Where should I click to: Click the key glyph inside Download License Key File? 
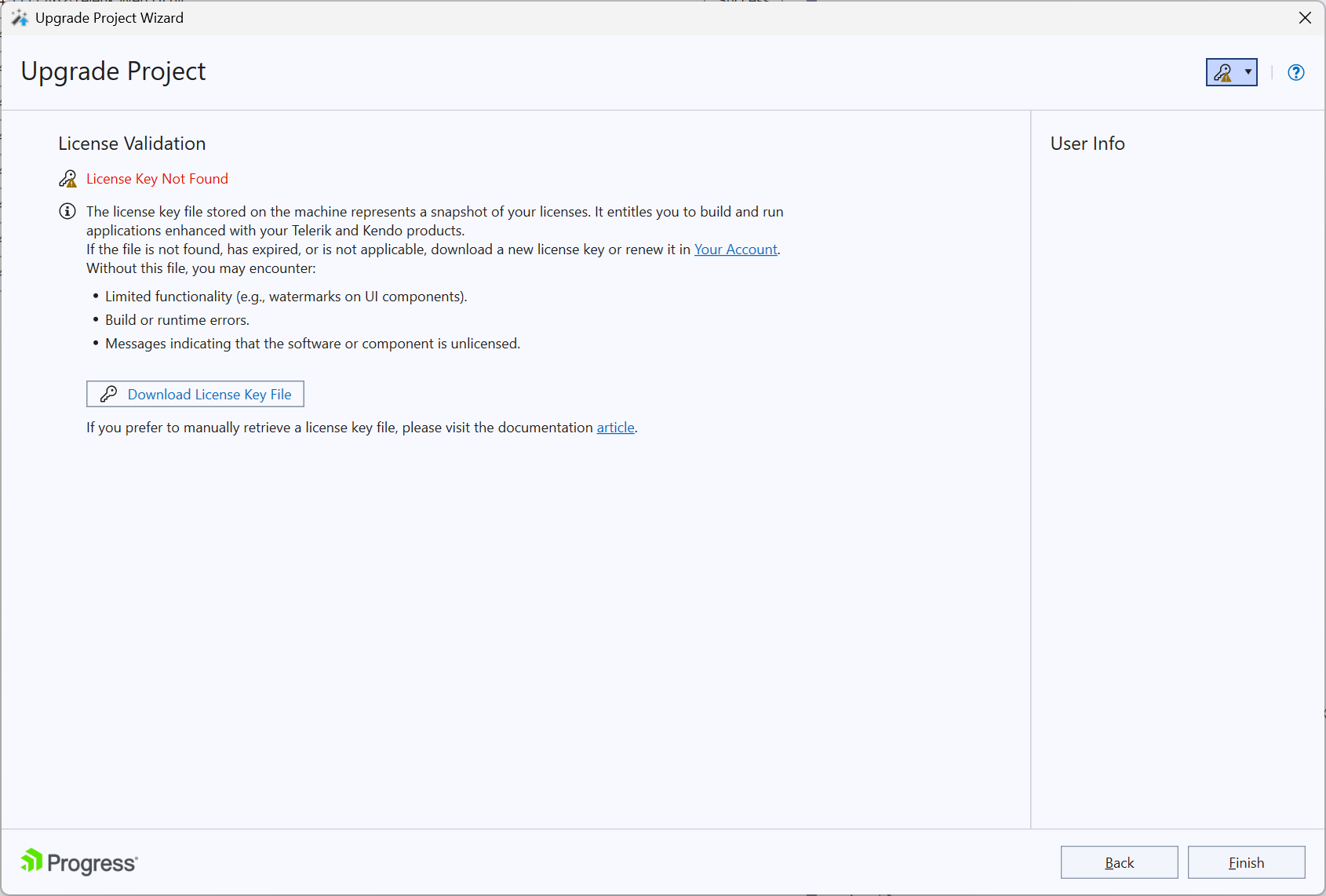pos(110,394)
